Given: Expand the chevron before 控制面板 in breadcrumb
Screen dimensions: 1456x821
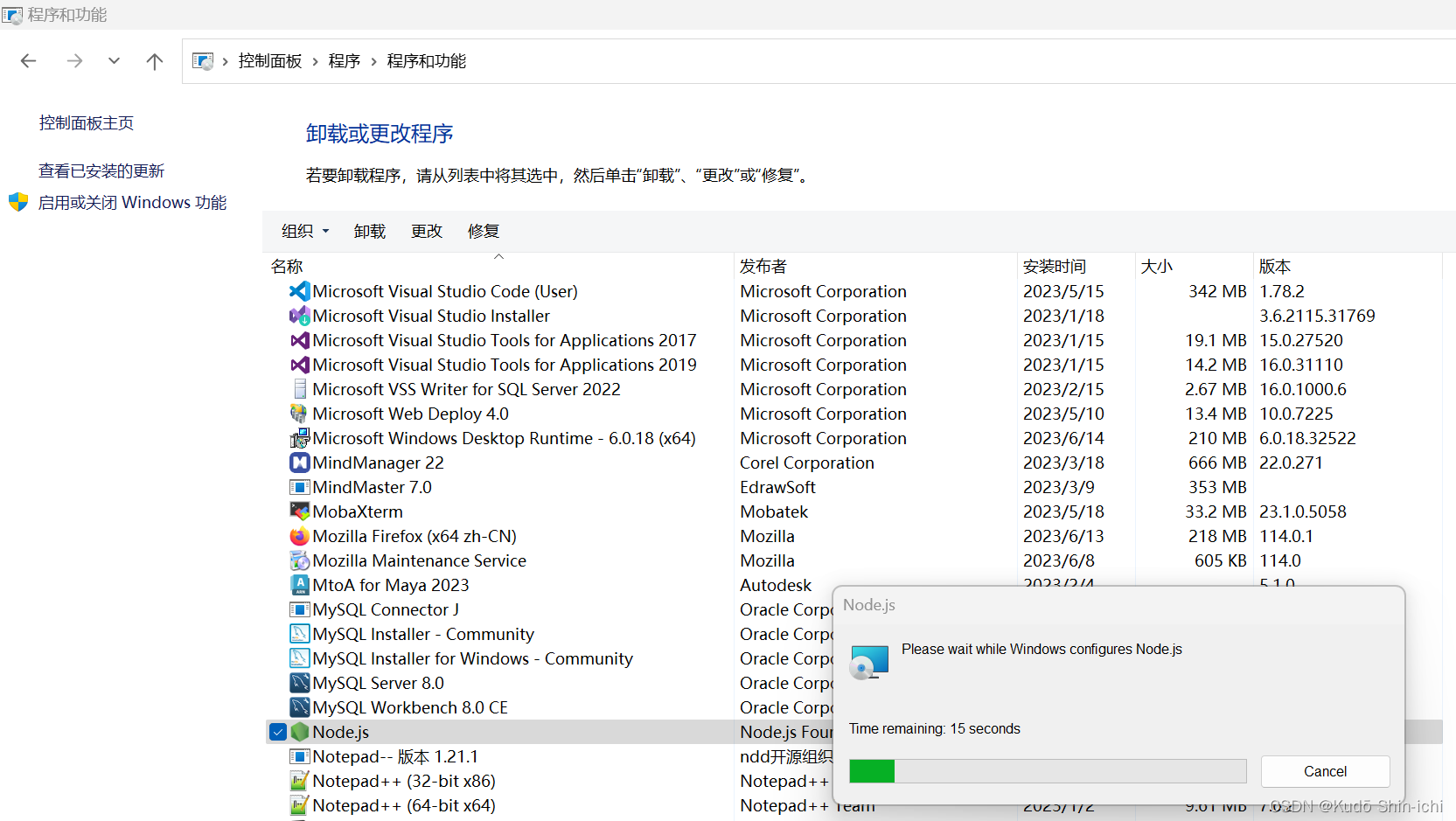Looking at the screenshot, I should point(226,61).
